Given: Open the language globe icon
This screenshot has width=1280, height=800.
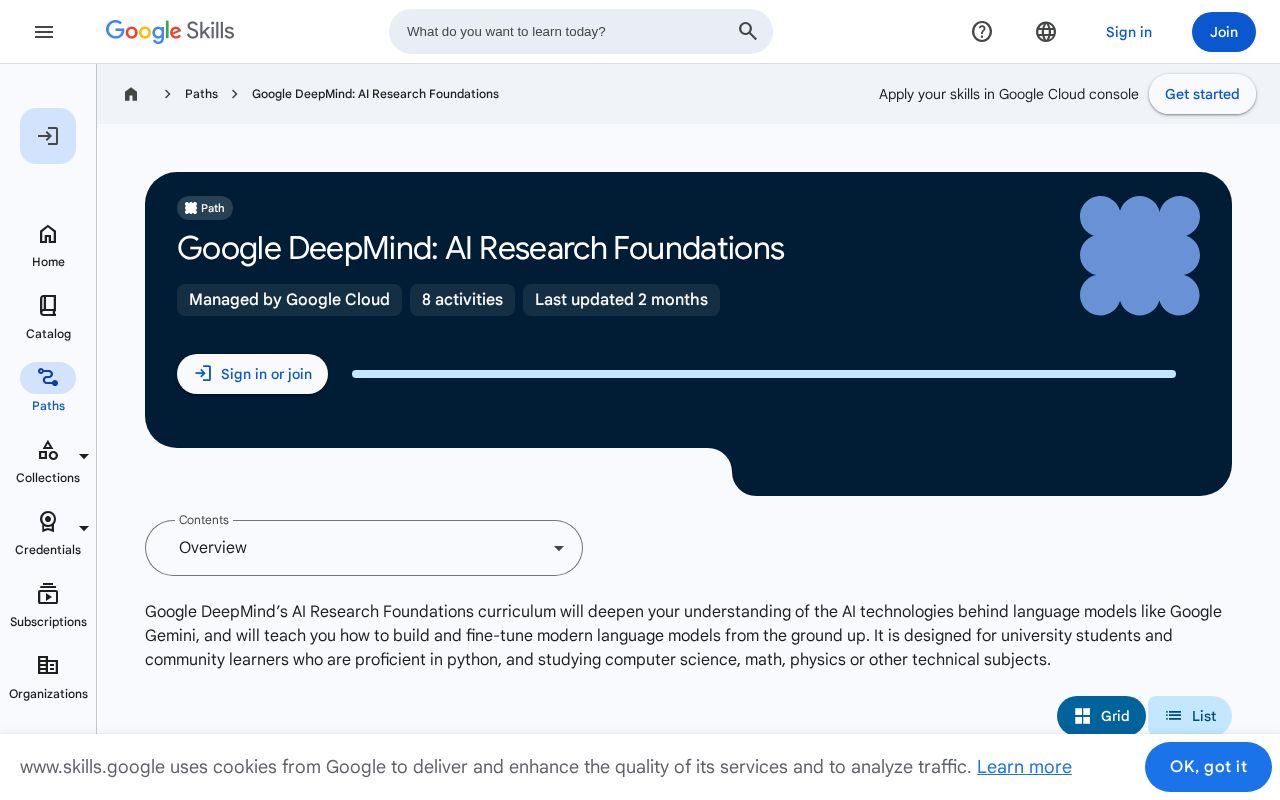Looking at the screenshot, I should click(1046, 32).
